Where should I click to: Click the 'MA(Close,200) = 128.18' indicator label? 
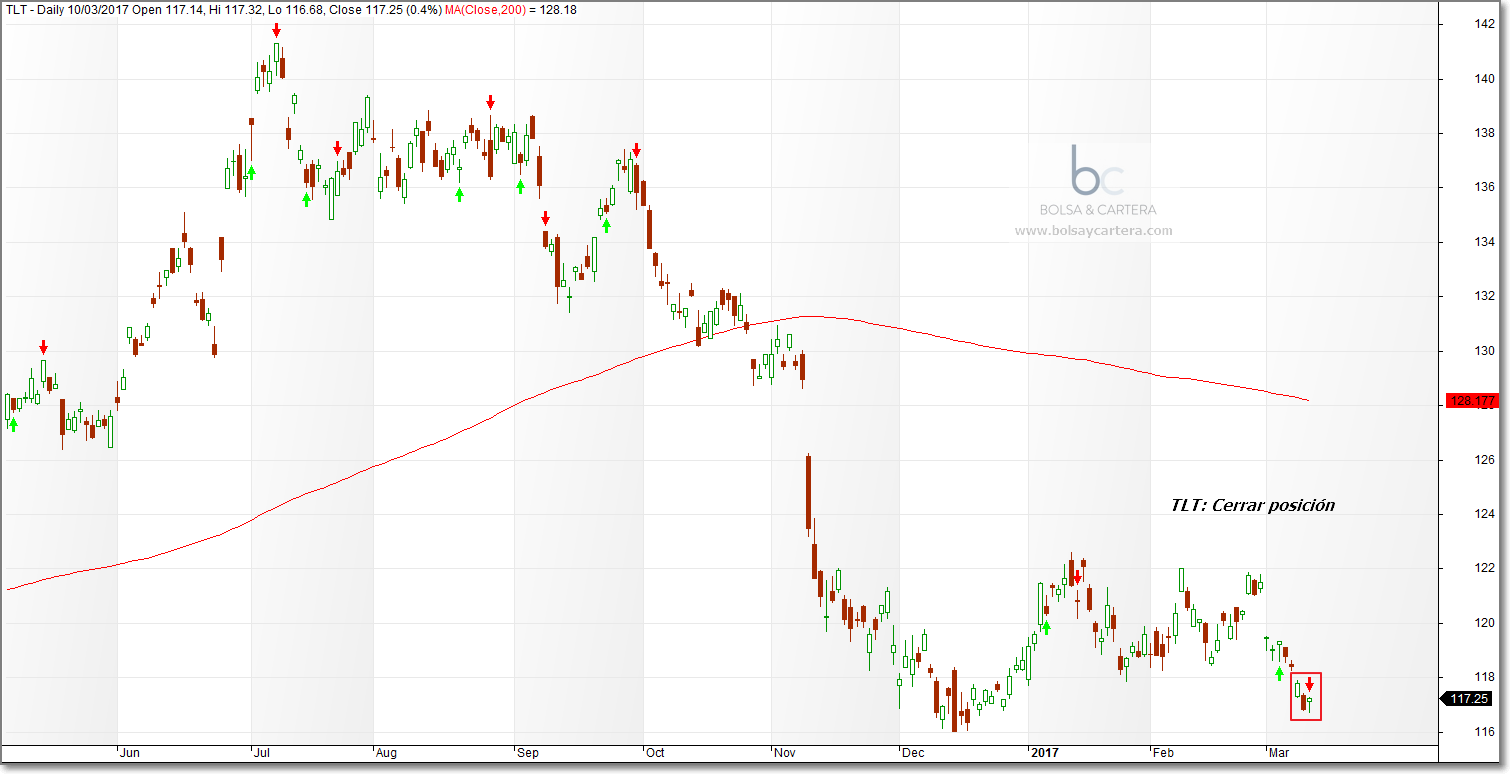coord(510,11)
